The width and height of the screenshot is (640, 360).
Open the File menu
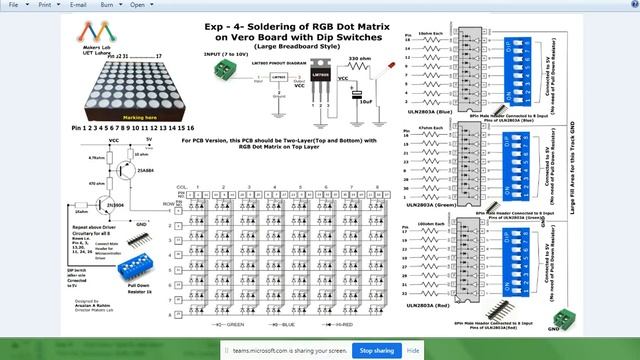[13, 5]
